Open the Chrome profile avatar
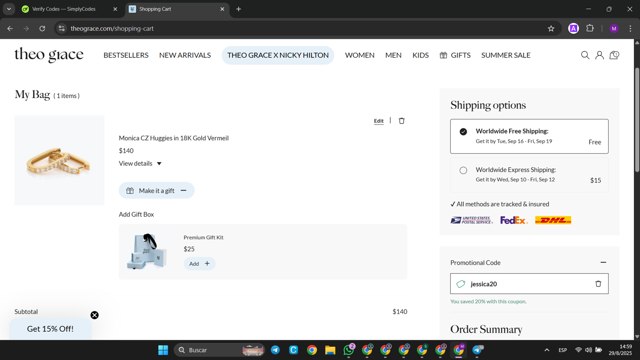 (x=614, y=29)
